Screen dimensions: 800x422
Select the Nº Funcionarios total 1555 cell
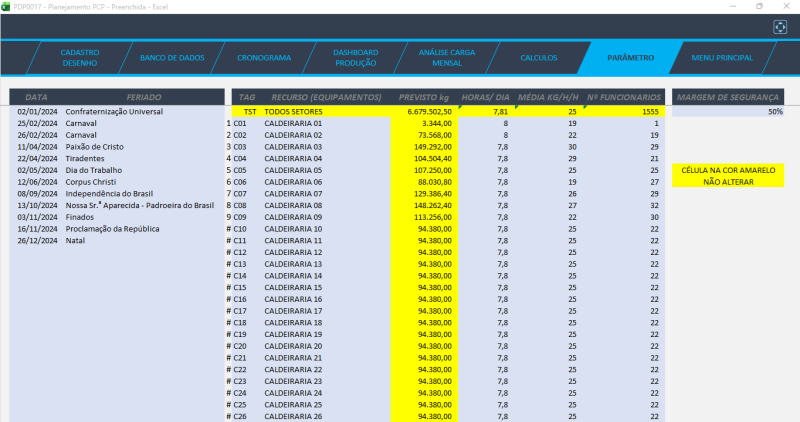[624, 112]
